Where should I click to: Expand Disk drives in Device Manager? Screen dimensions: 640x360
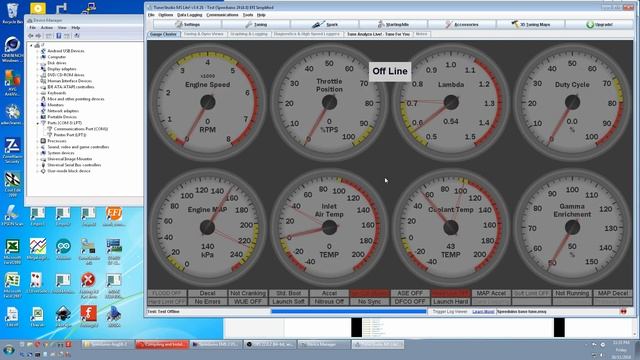38,63
